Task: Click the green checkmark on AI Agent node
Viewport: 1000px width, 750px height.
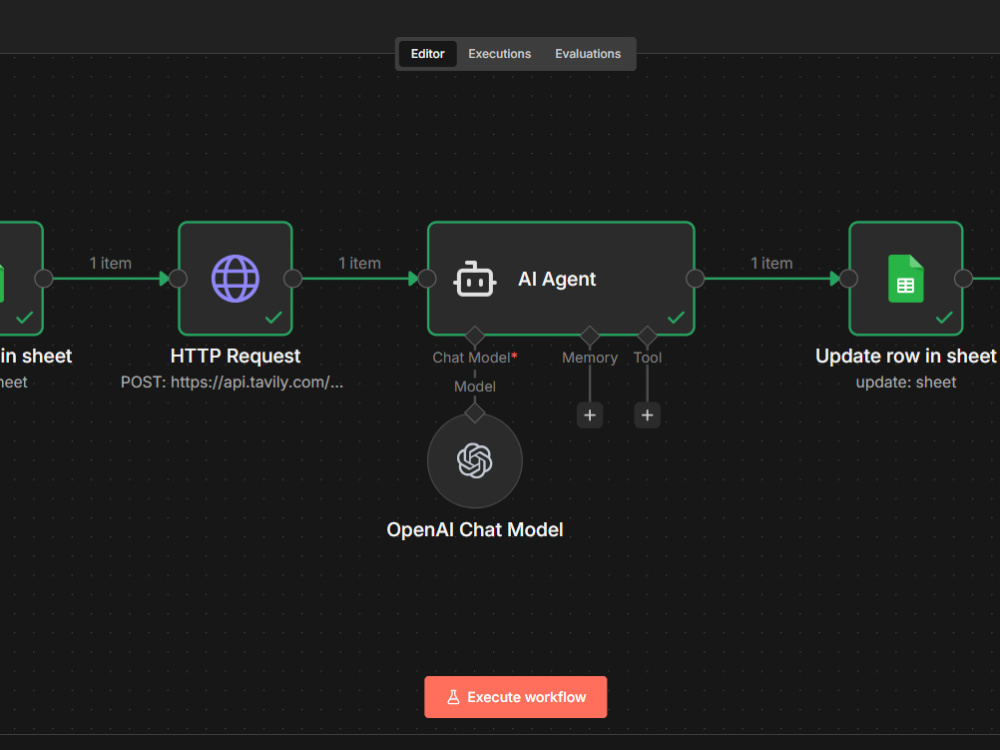Action: pyautogui.click(x=676, y=317)
